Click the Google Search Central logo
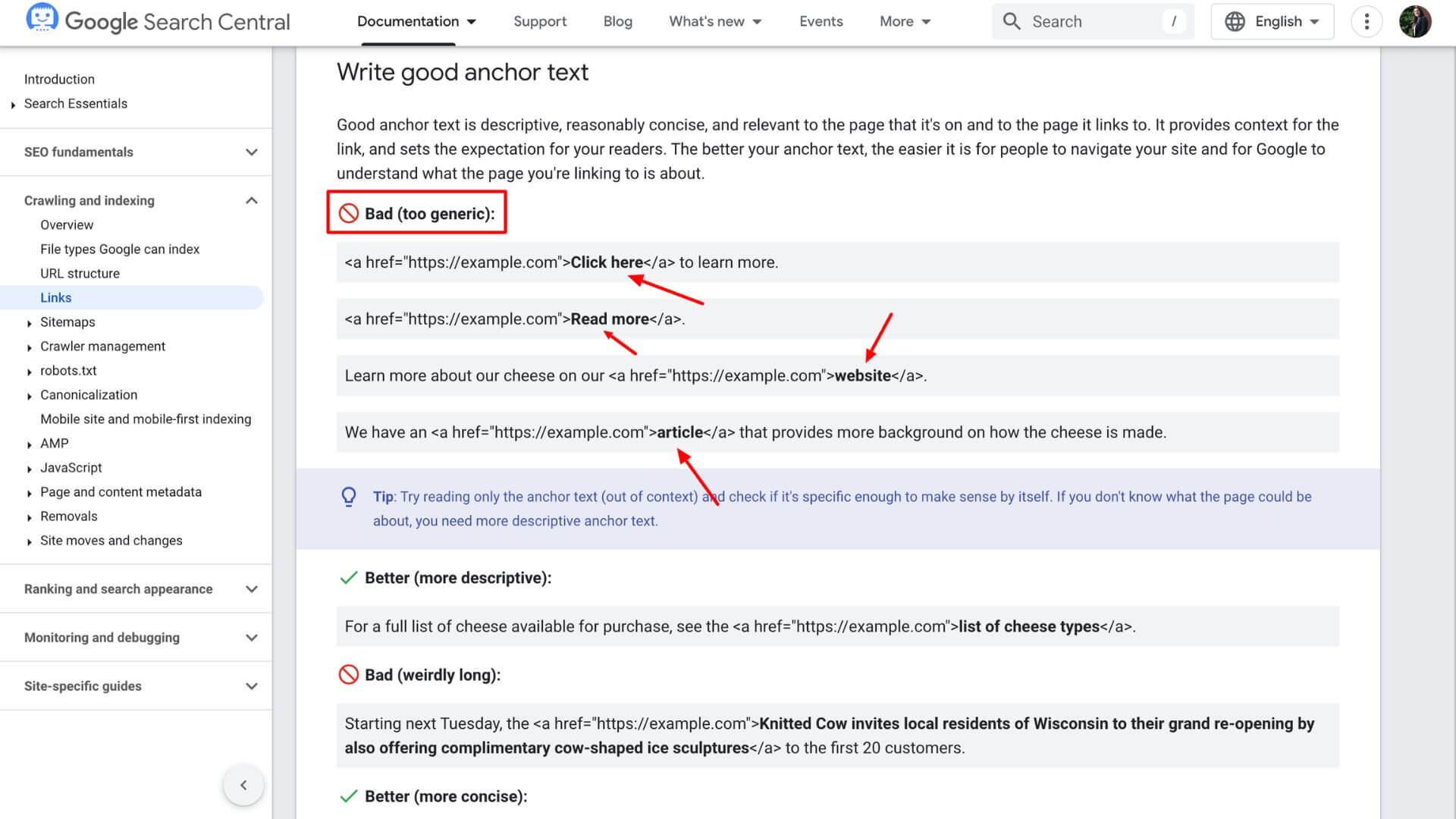 [158, 21]
